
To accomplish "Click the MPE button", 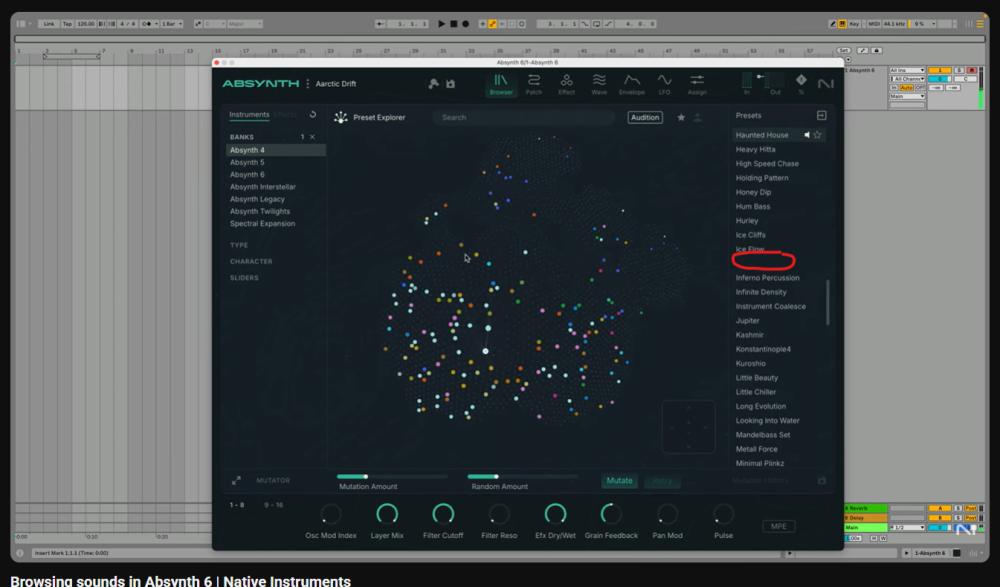I will (x=779, y=526).
